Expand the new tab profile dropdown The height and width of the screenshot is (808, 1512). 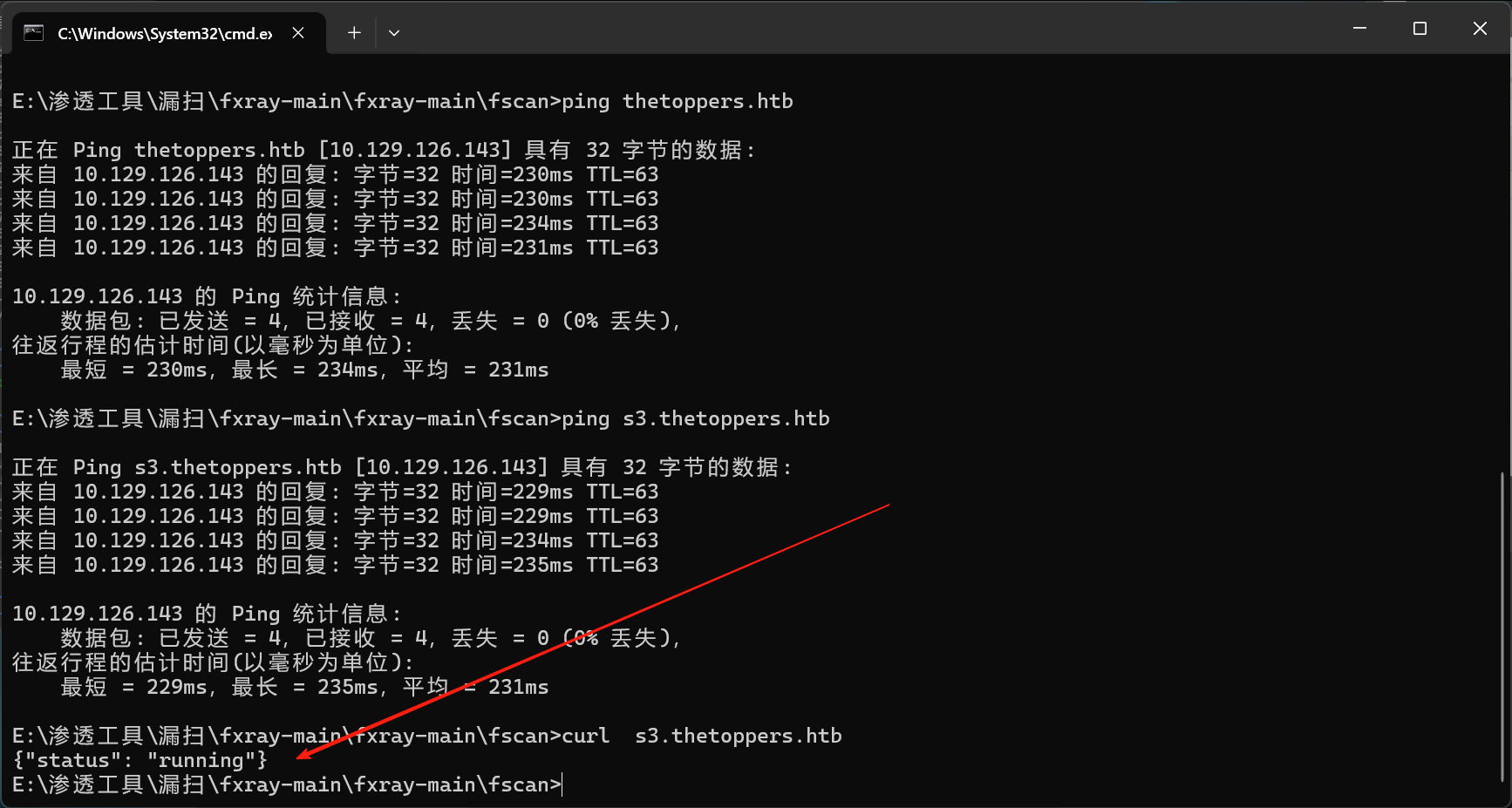point(394,33)
